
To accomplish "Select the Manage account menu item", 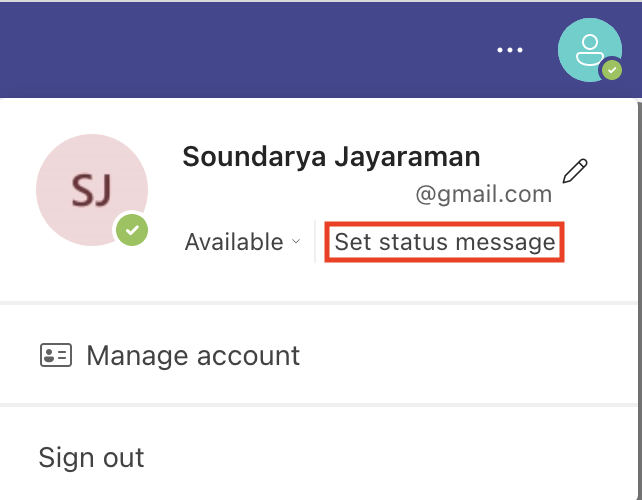I will point(193,355).
